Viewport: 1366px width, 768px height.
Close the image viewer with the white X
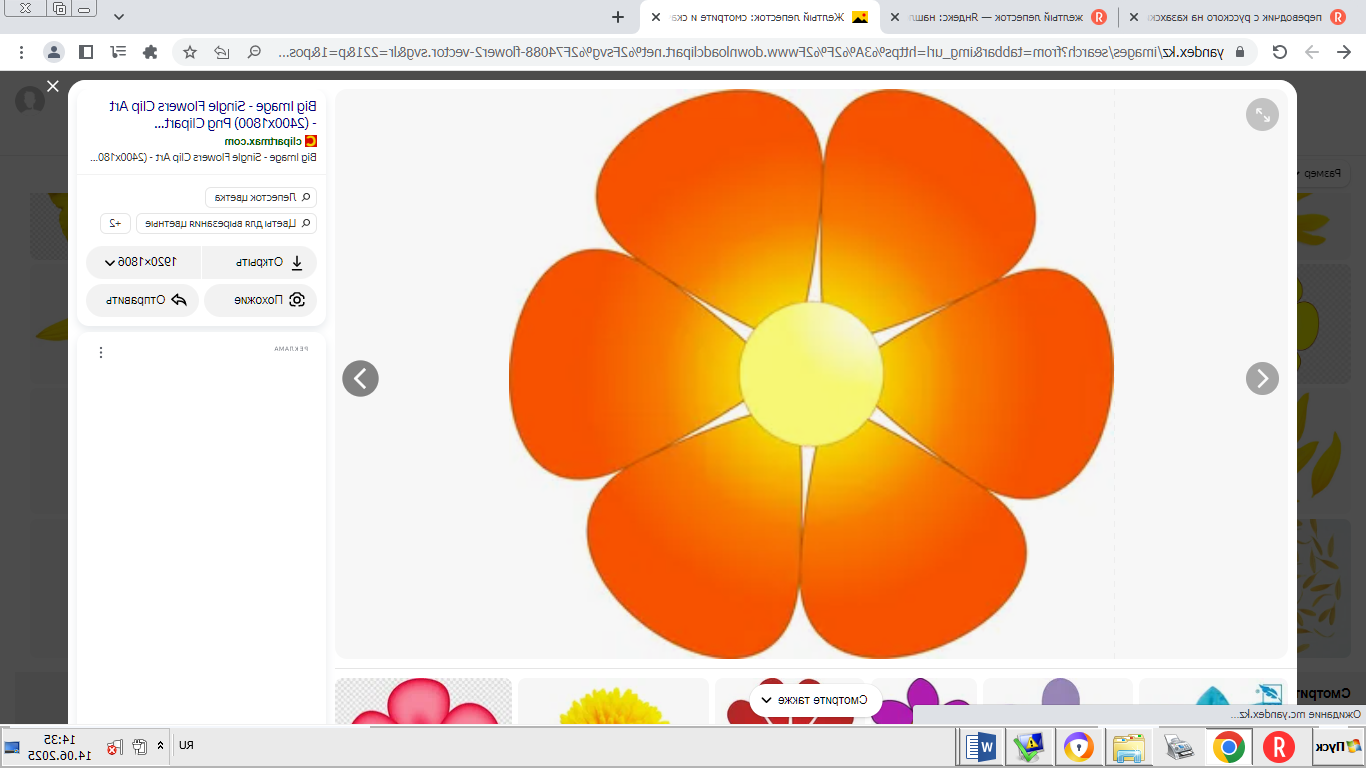point(53,86)
